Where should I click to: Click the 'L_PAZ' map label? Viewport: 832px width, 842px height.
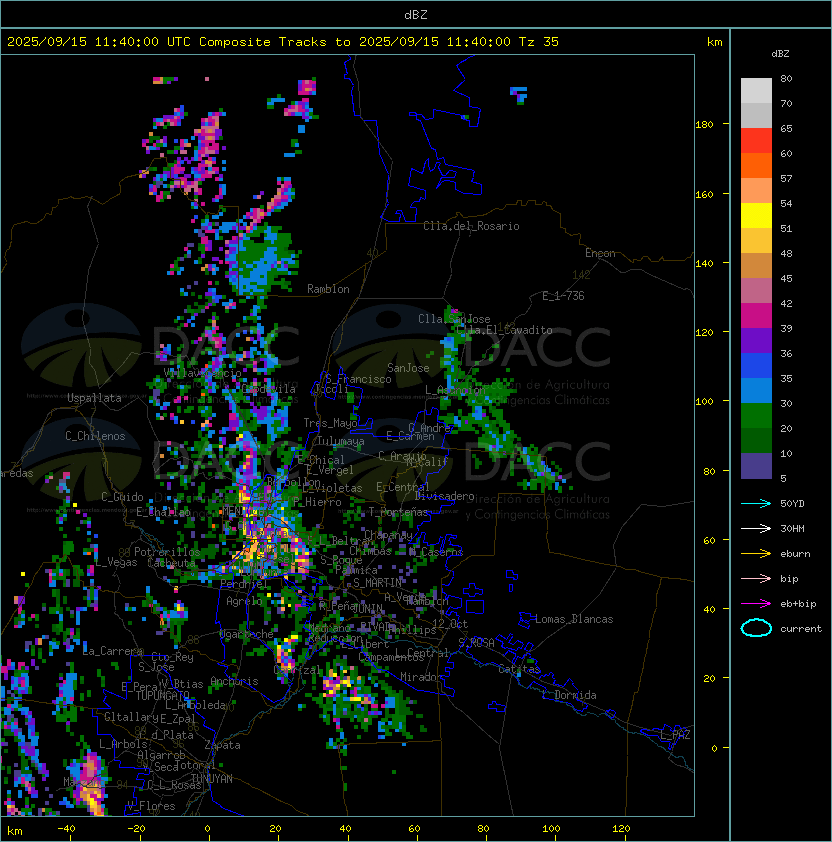[675, 735]
